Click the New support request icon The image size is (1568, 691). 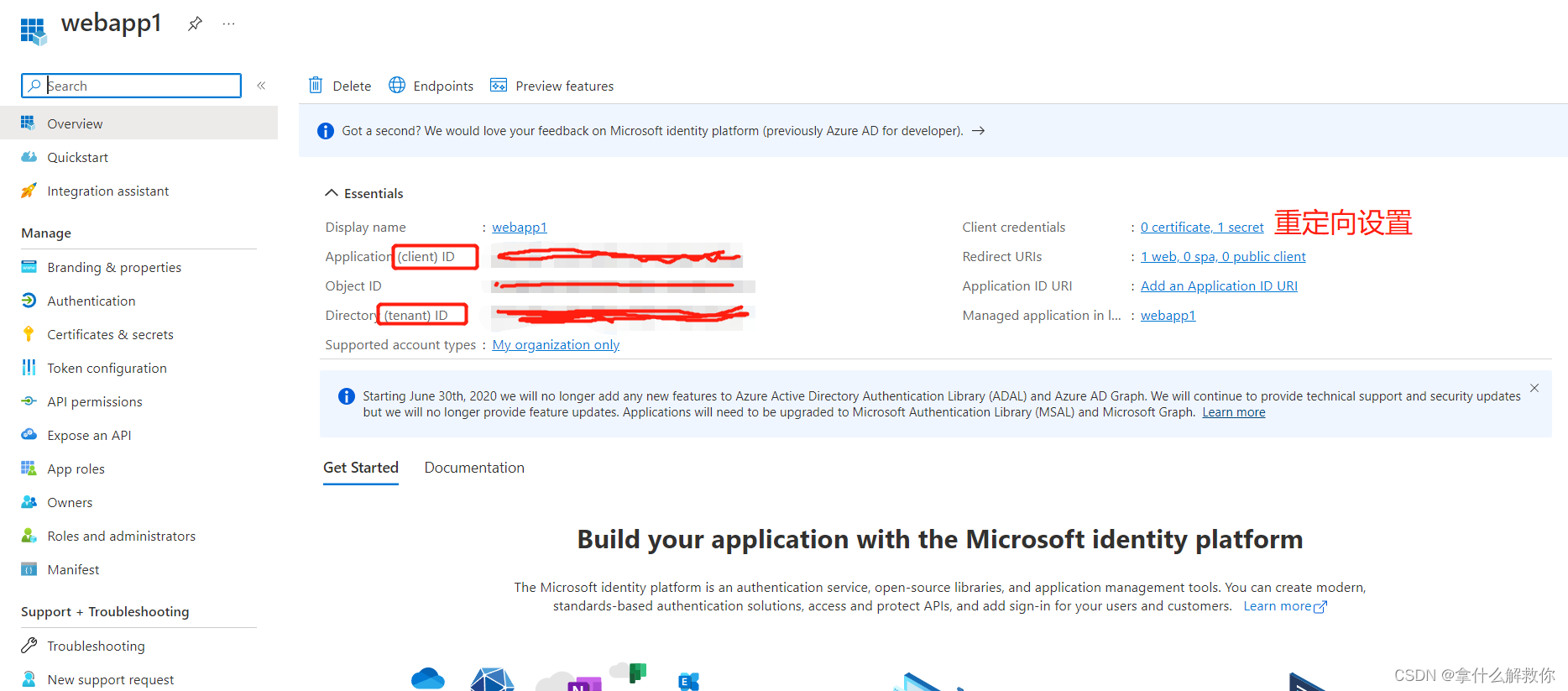point(29,679)
